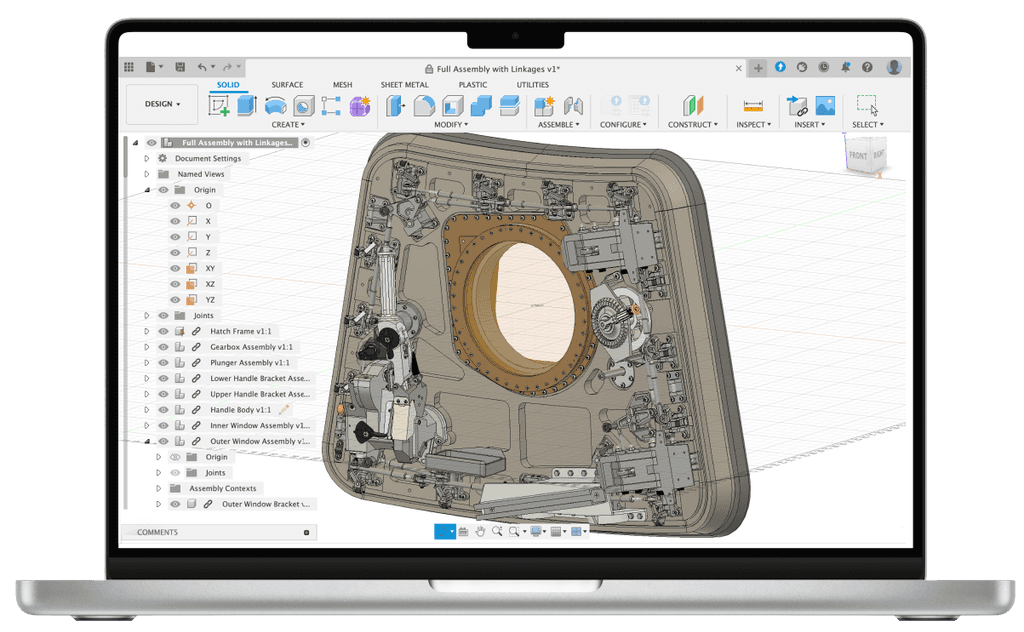This screenshot has height=632, width=1024.
Task: Click the Fit view magnifier icon
Action: tap(515, 531)
